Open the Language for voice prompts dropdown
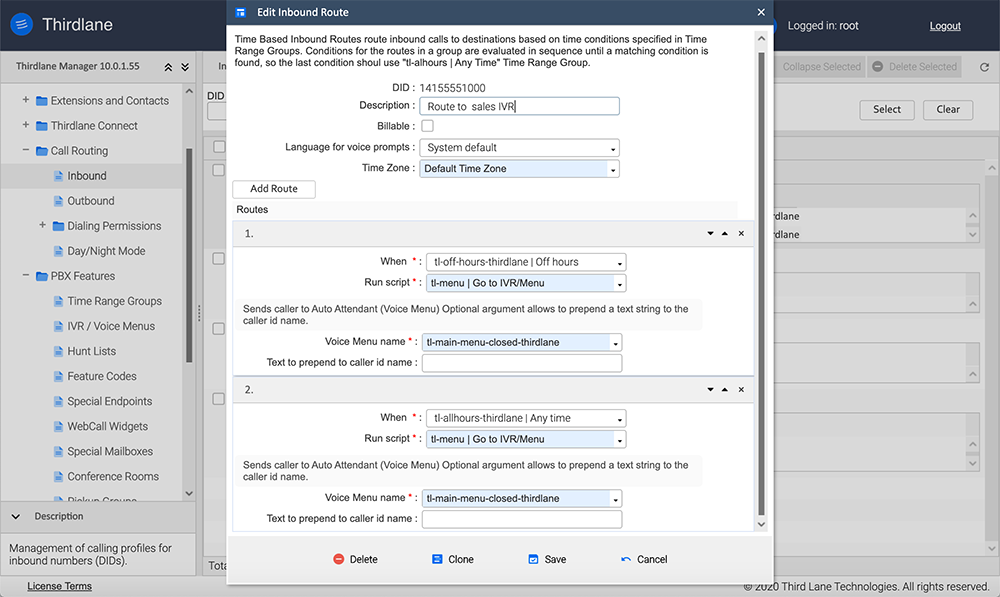The height and width of the screenshot is (597, 1000). (520, 148)
